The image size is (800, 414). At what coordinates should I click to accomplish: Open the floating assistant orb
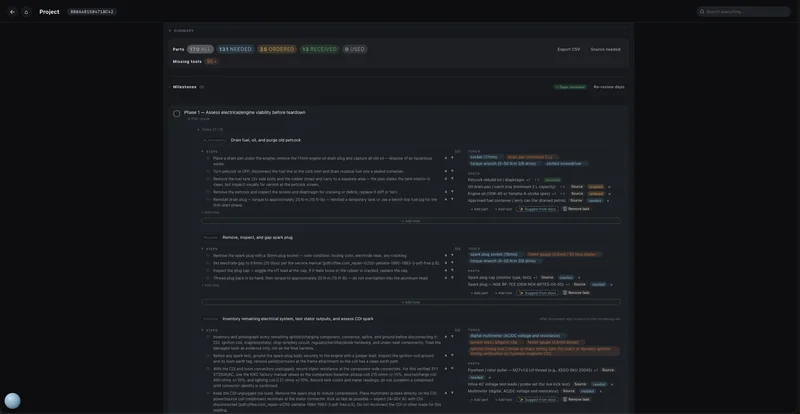tap(12, 401)
